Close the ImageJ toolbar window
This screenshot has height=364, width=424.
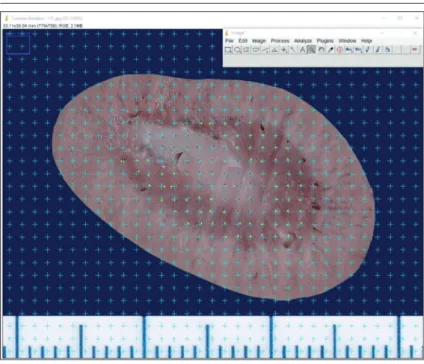415,33
